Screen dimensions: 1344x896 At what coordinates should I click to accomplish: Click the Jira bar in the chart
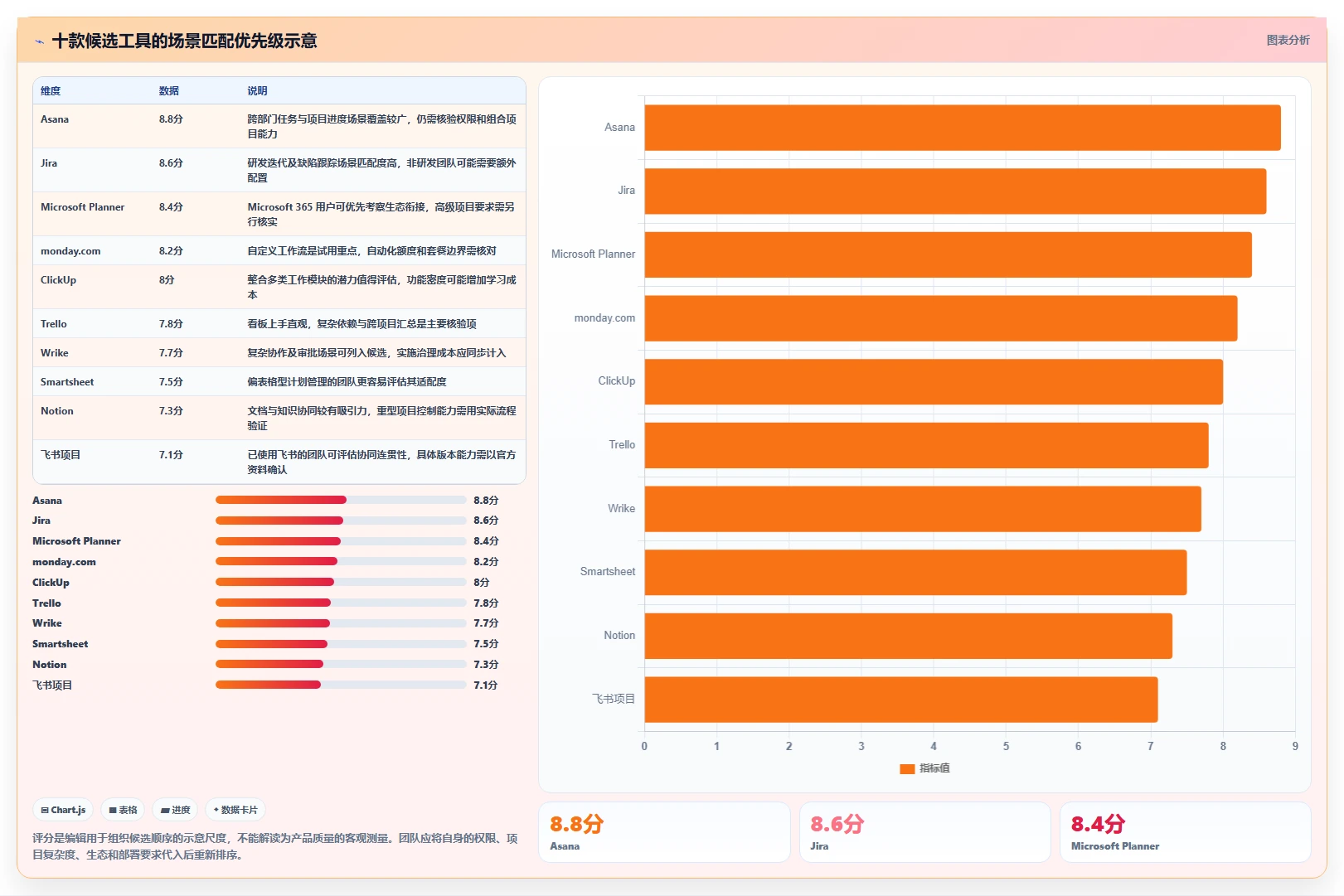click(x=955, y=191)
